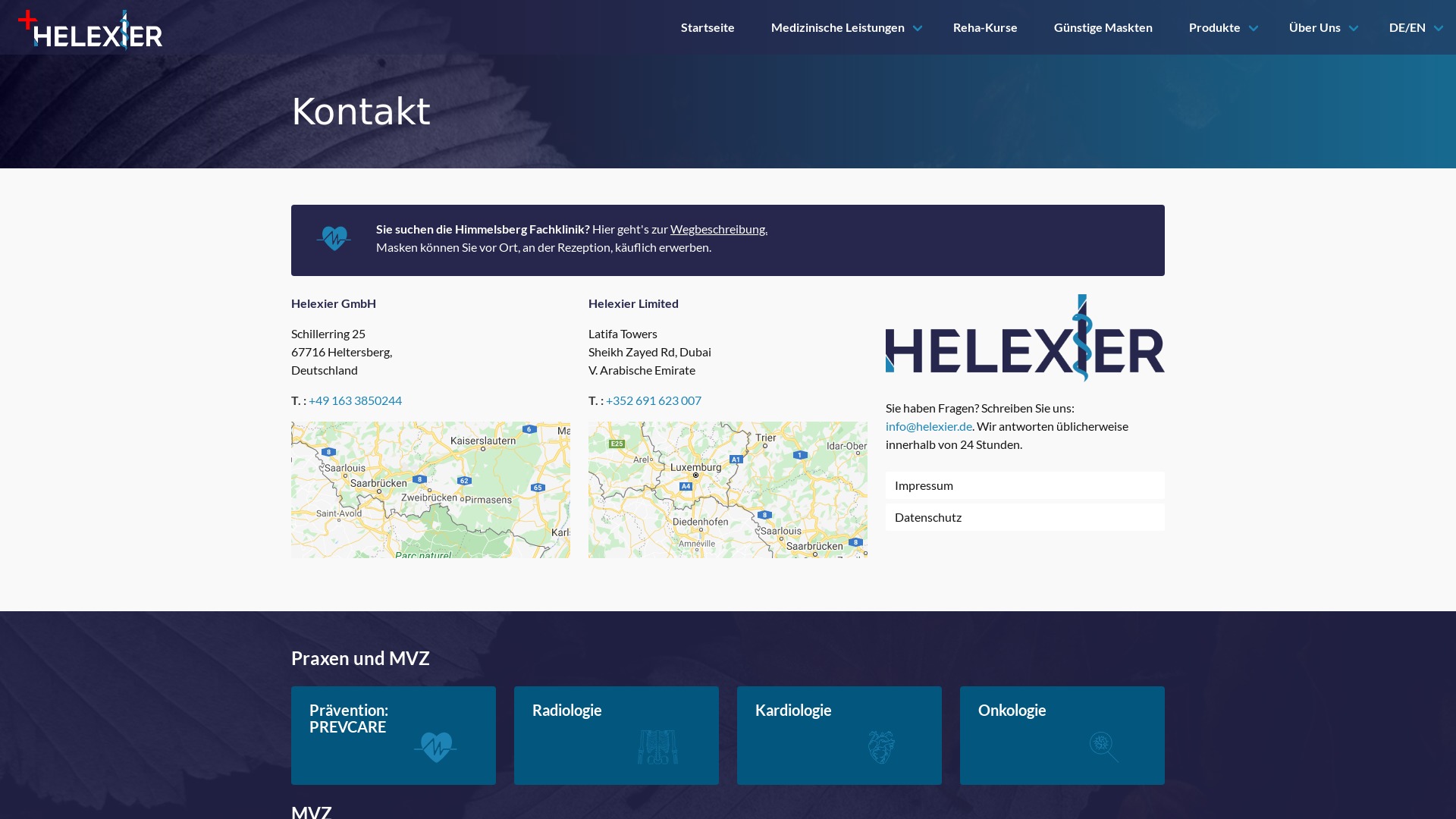Image resolution: width=1456 pixels, height=819 pixels.
Task: Click the Kontakt page title
Action: (x=361, y=111)
